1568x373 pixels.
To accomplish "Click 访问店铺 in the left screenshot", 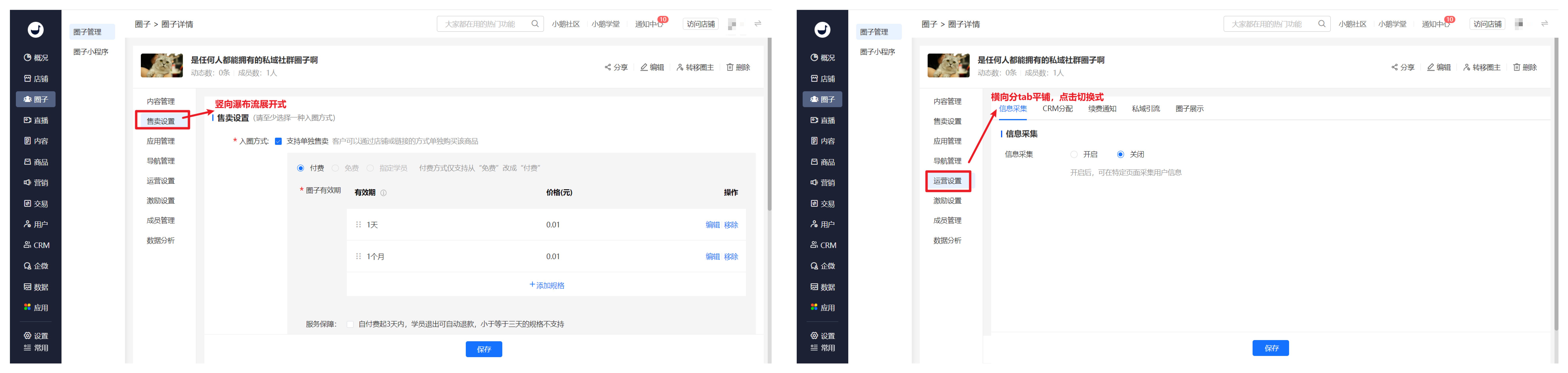I will 701,24.
